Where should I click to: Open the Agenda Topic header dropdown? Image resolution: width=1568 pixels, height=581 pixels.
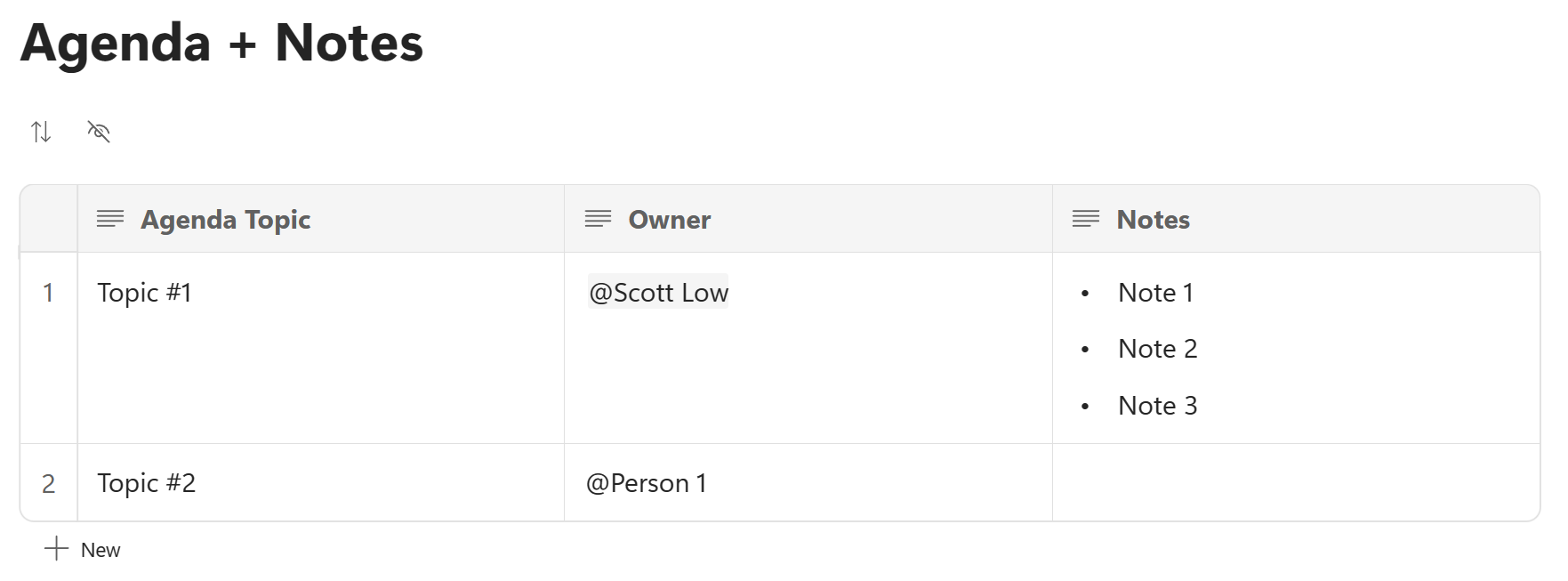[x=225, y=219]
